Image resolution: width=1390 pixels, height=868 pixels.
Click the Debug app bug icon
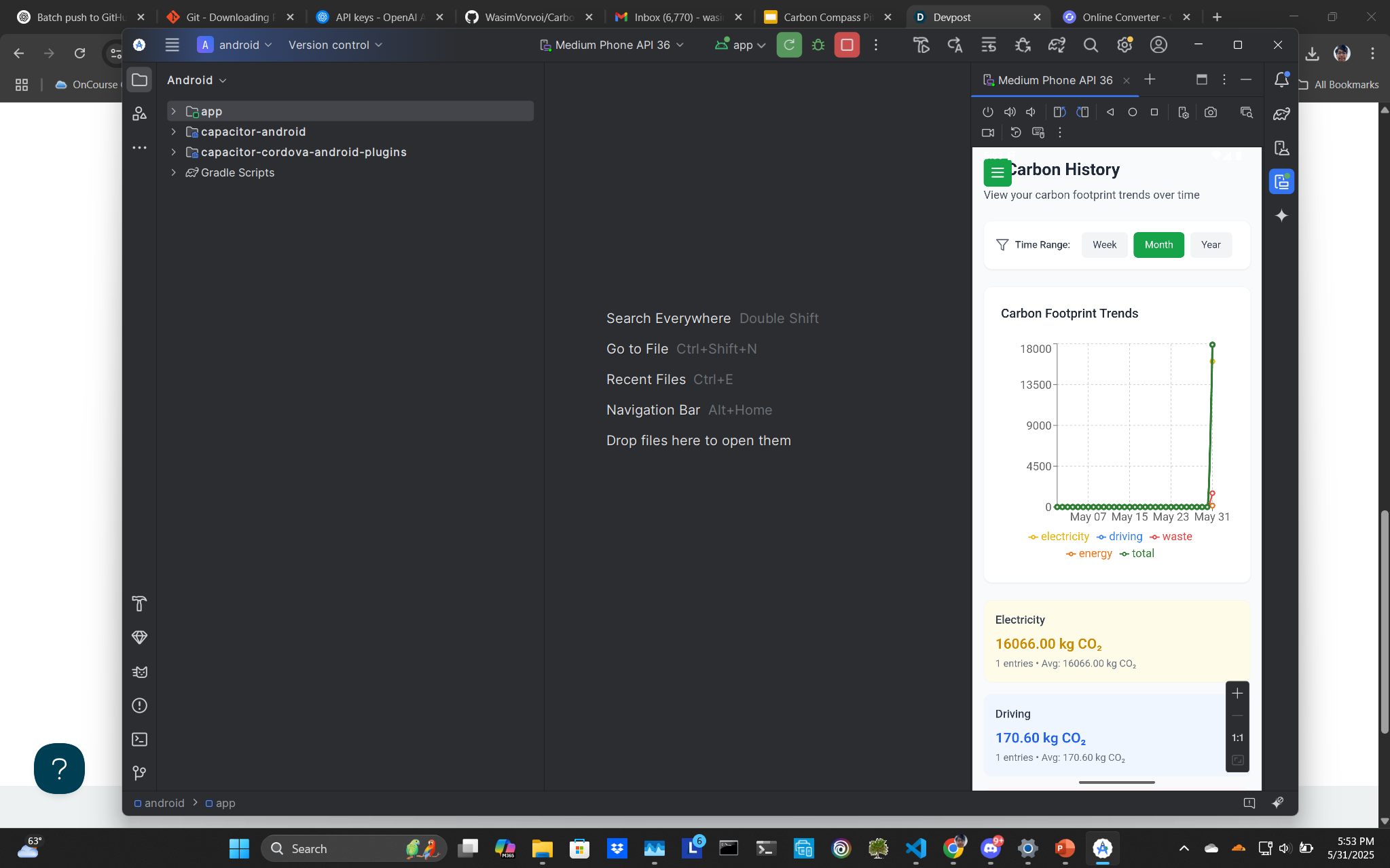[818, 45]
